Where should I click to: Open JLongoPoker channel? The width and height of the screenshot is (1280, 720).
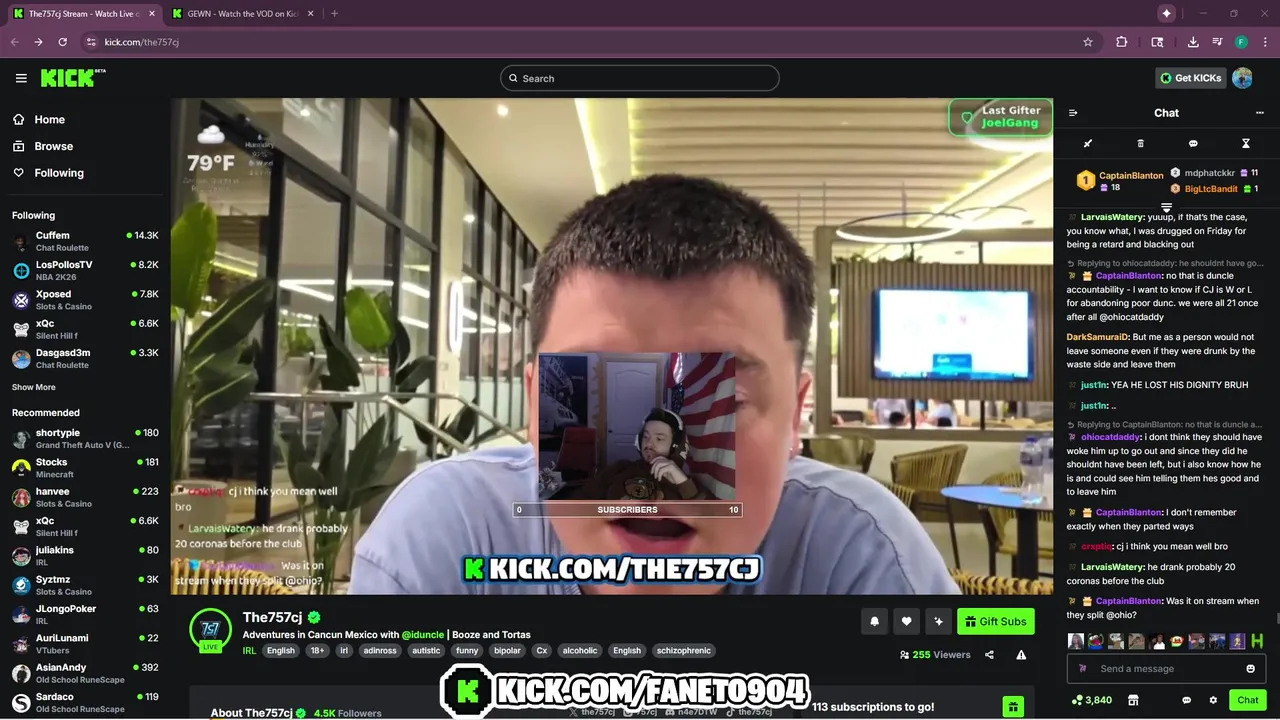pyautogui.click(x=85, y=614)
